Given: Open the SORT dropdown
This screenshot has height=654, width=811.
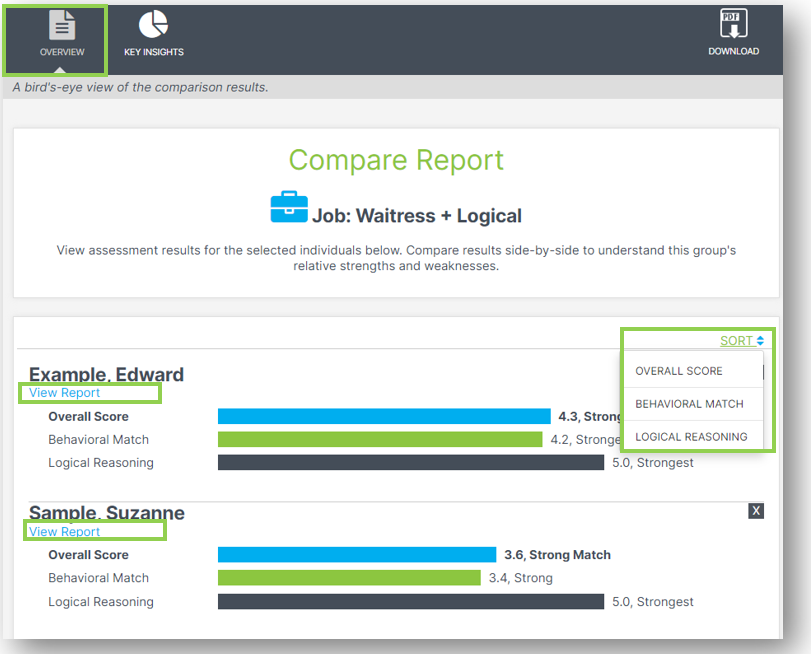Looking at the screenshot, I should point(737,340).
